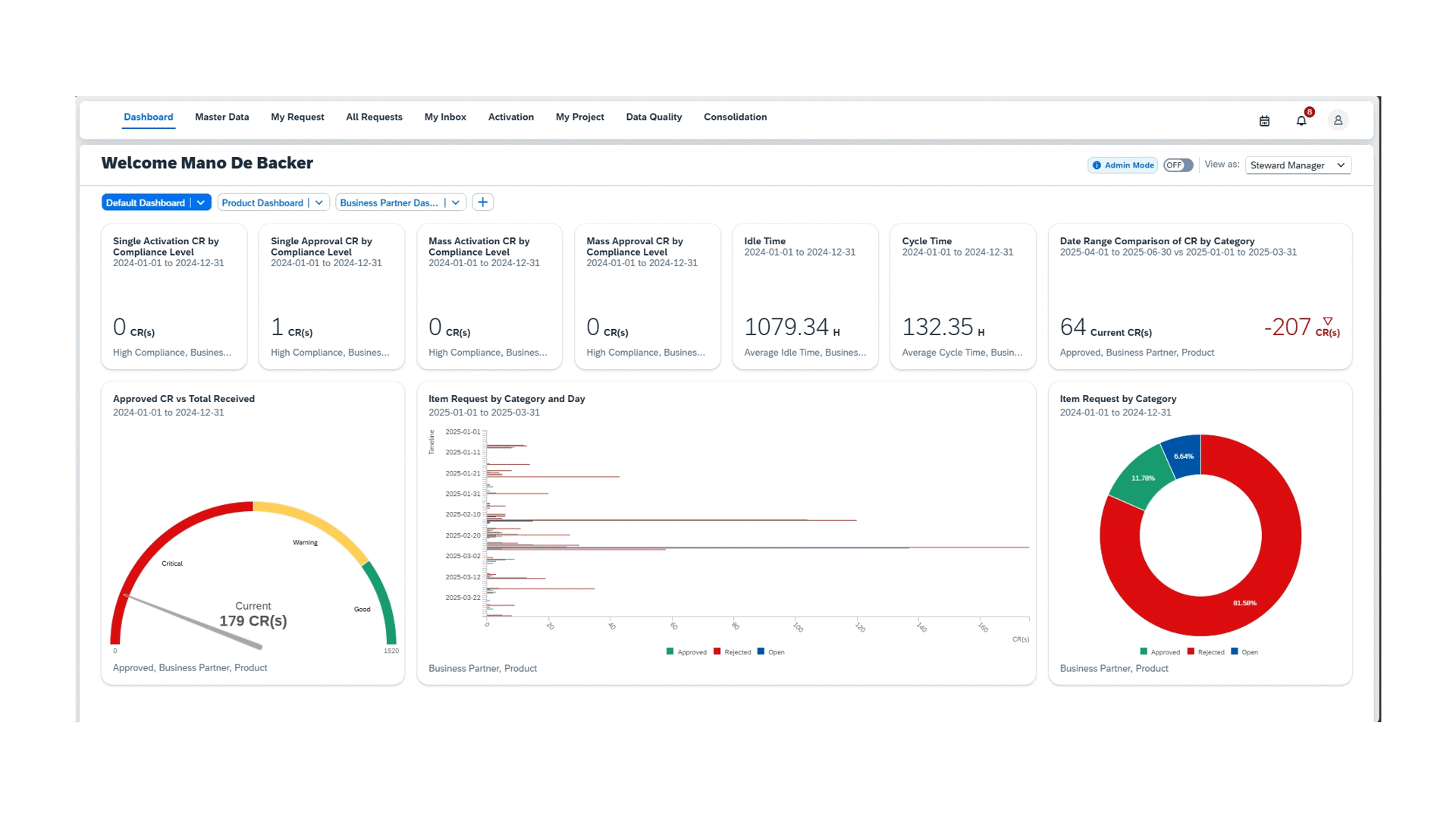This screenshot has width=1456, height=819.
Task: Open Single Approval CR by Compliance Level card
Action: tap(331, 297)
